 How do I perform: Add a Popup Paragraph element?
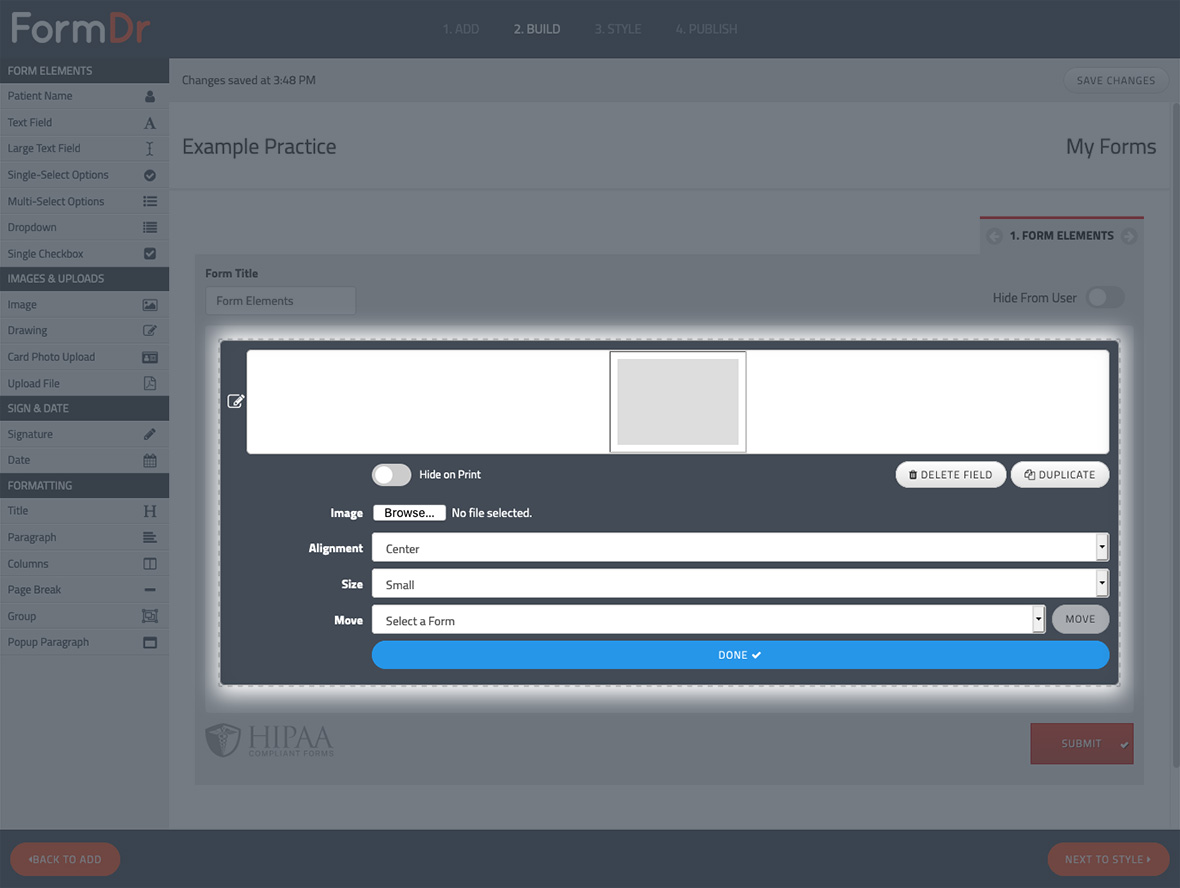tap(84, 643)
